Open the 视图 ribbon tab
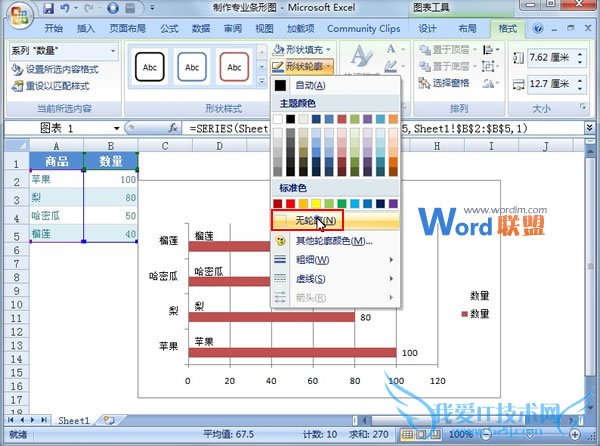The height and width of the screenshot is (446, 600). pyautogui.click(x=264, y=29)
